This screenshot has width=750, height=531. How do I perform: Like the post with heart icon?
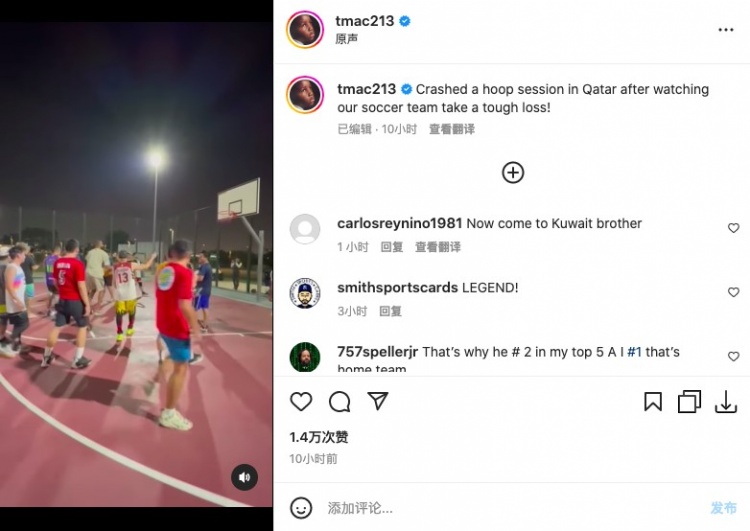[301, 401]
